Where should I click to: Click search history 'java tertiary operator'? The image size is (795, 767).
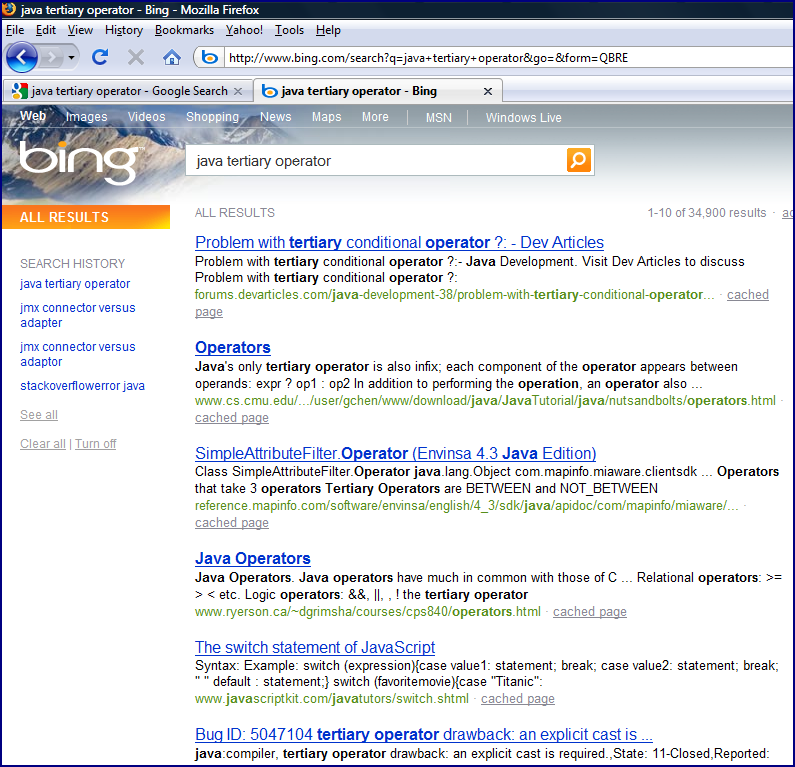[x=75, y=284]
